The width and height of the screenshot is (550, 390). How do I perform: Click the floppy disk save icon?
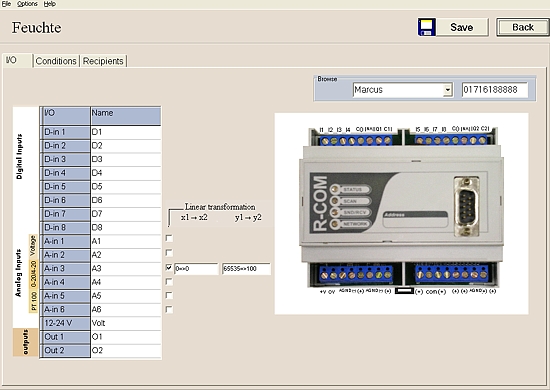pyautogui.click(x=427, y=27)
